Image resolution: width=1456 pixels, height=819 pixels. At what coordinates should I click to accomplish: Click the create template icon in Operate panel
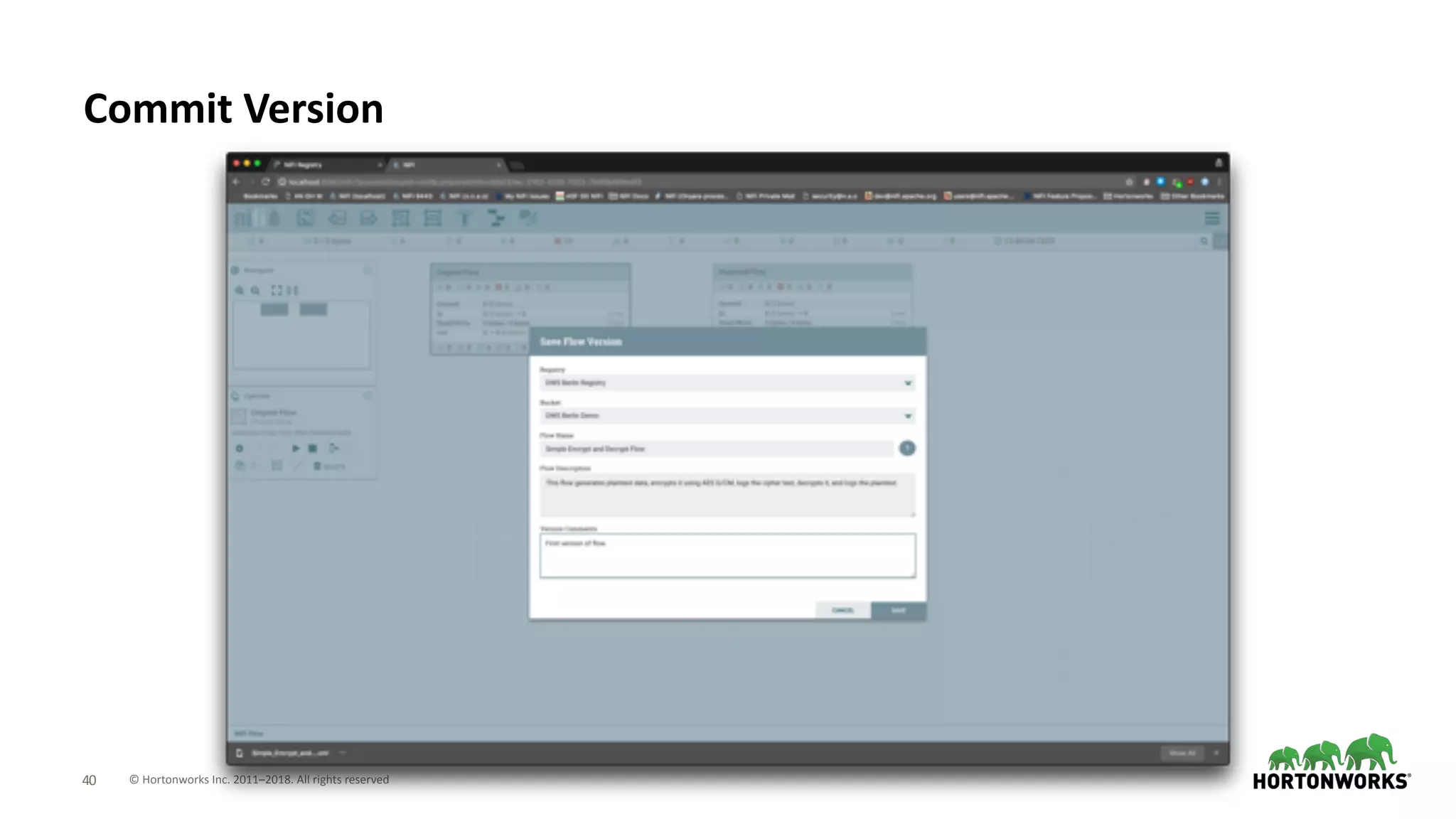[x=333, y=449]
